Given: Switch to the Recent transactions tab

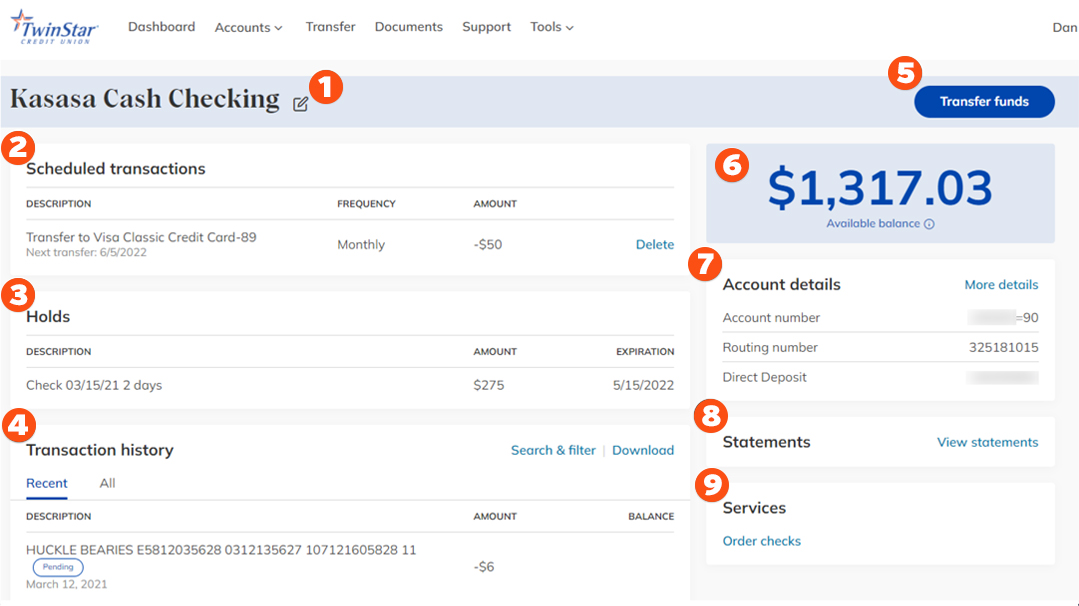Looking at the screenshot, I should (47, 483).
